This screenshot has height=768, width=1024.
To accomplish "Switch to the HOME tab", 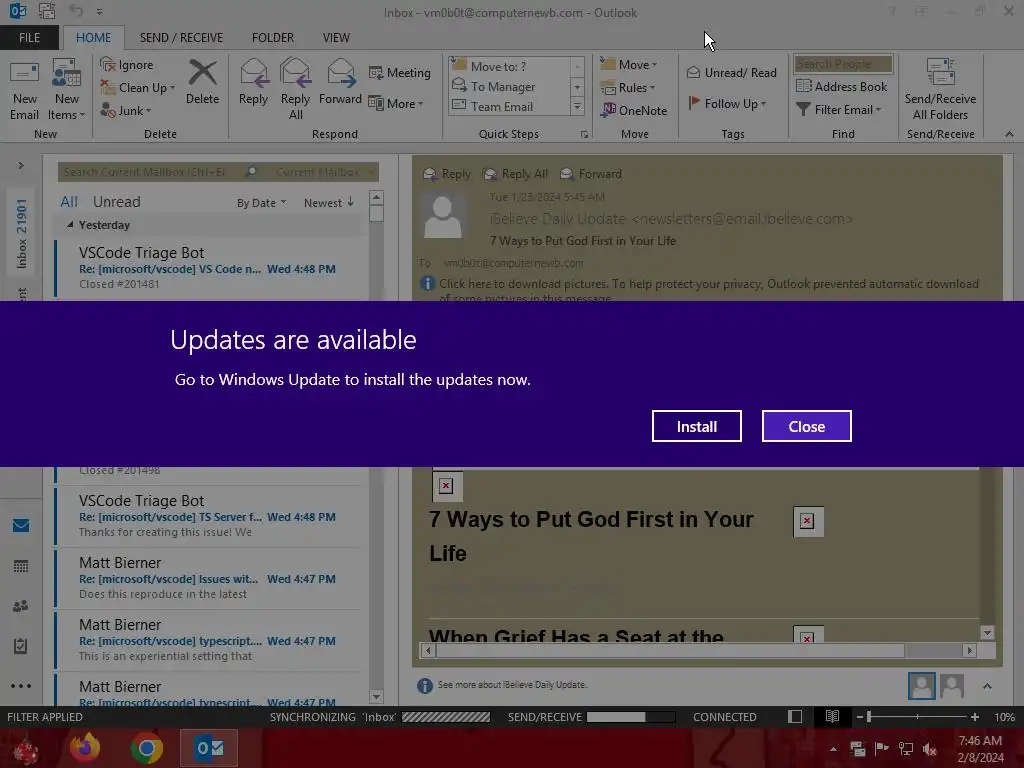I will coord(93,38).
